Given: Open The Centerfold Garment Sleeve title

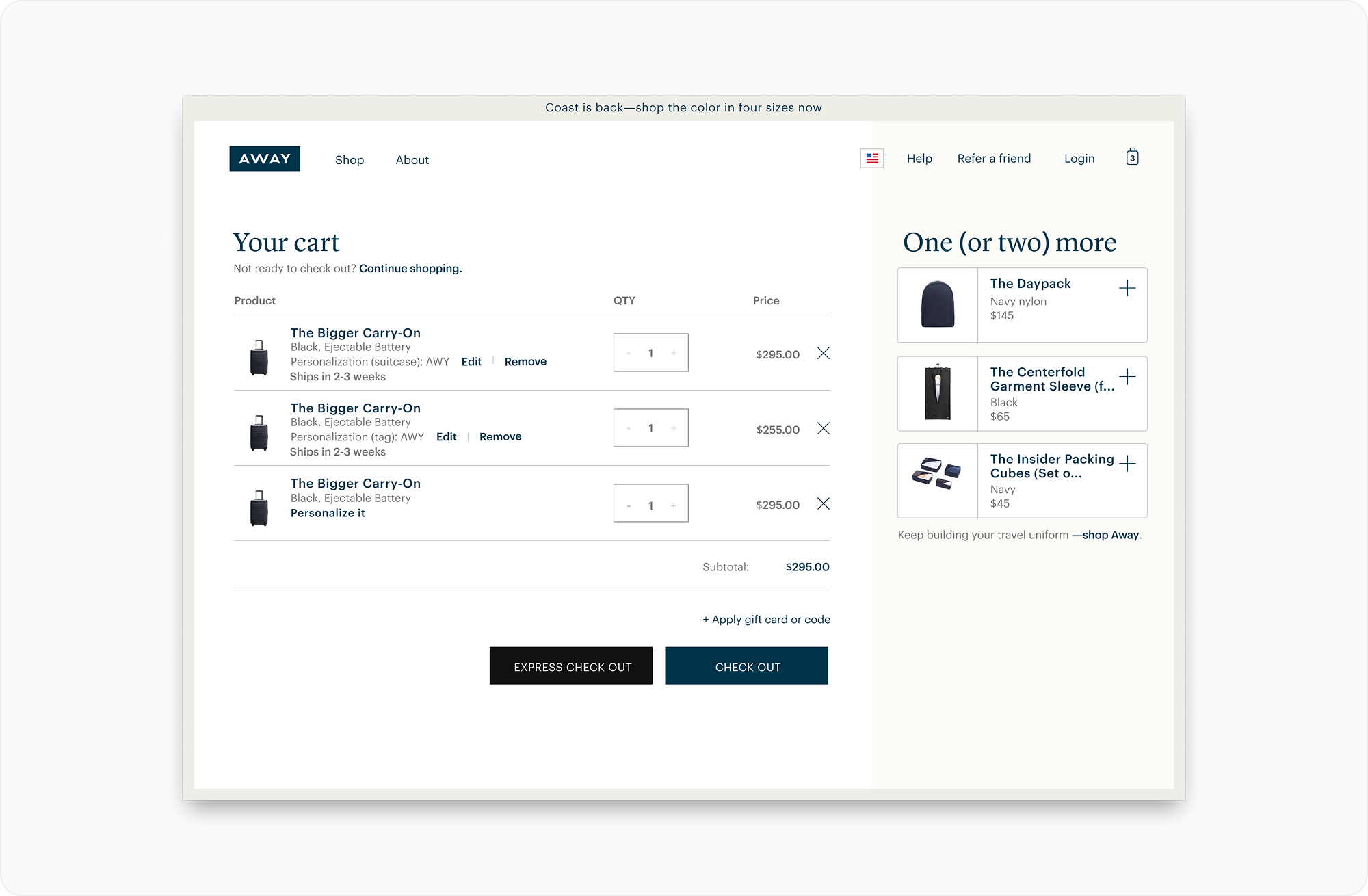Looking at the screenshot, I should click(1052, 379).
